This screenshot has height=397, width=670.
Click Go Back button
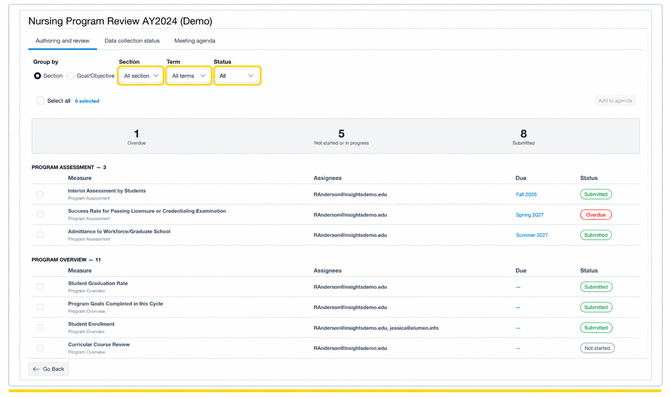[x=48, y=369]
